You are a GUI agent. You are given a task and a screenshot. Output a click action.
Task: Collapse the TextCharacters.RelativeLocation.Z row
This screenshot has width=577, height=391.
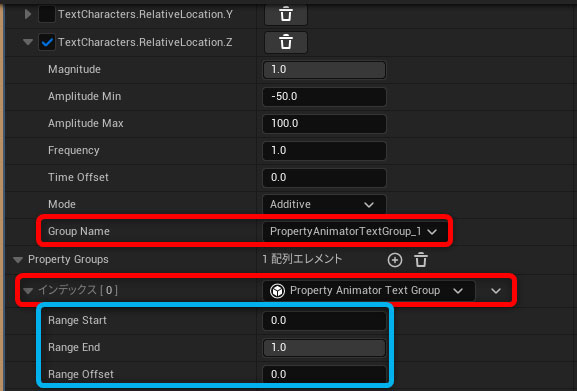(x=28, y=42)
